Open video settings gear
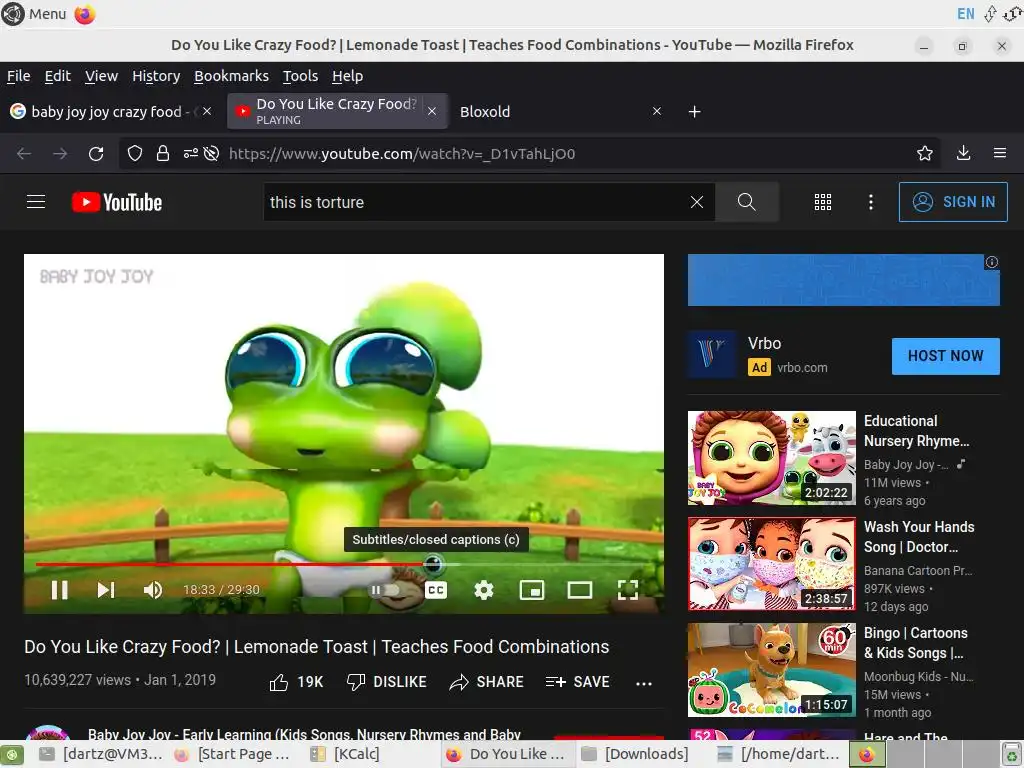1024x768 pixels. click(483, 590)
